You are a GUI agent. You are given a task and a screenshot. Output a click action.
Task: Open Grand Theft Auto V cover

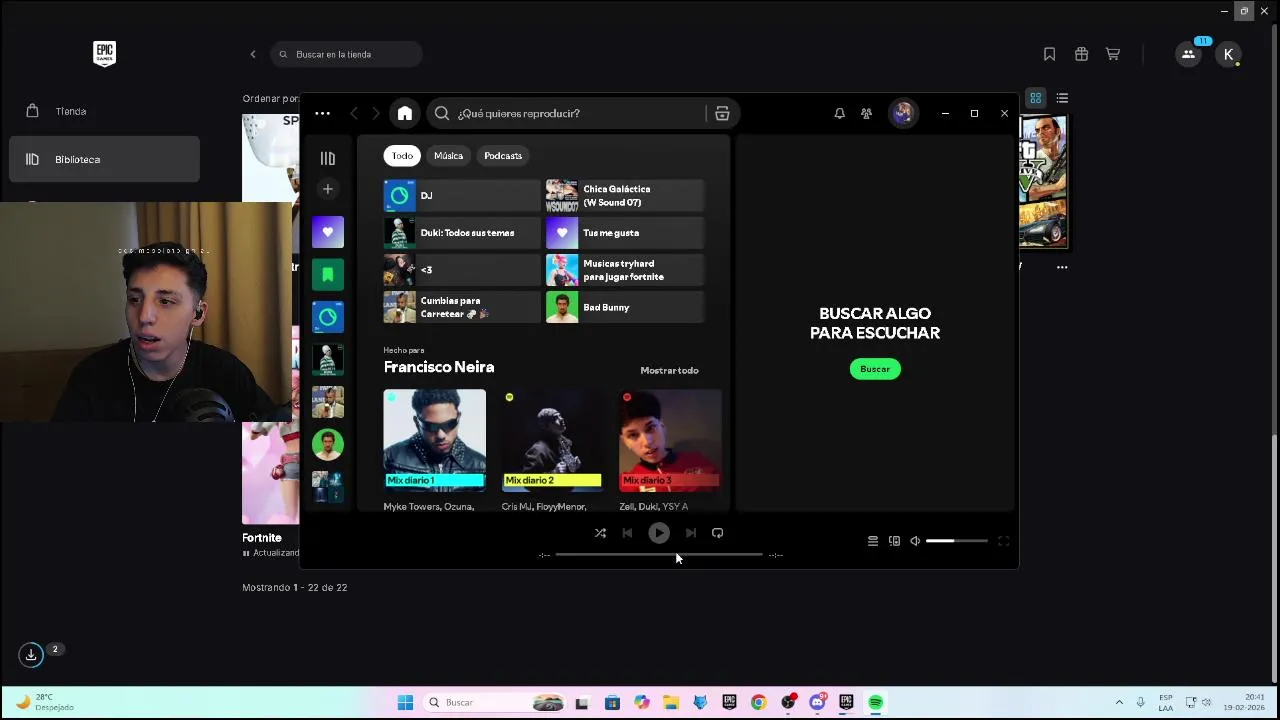(x=1043, y=182)
